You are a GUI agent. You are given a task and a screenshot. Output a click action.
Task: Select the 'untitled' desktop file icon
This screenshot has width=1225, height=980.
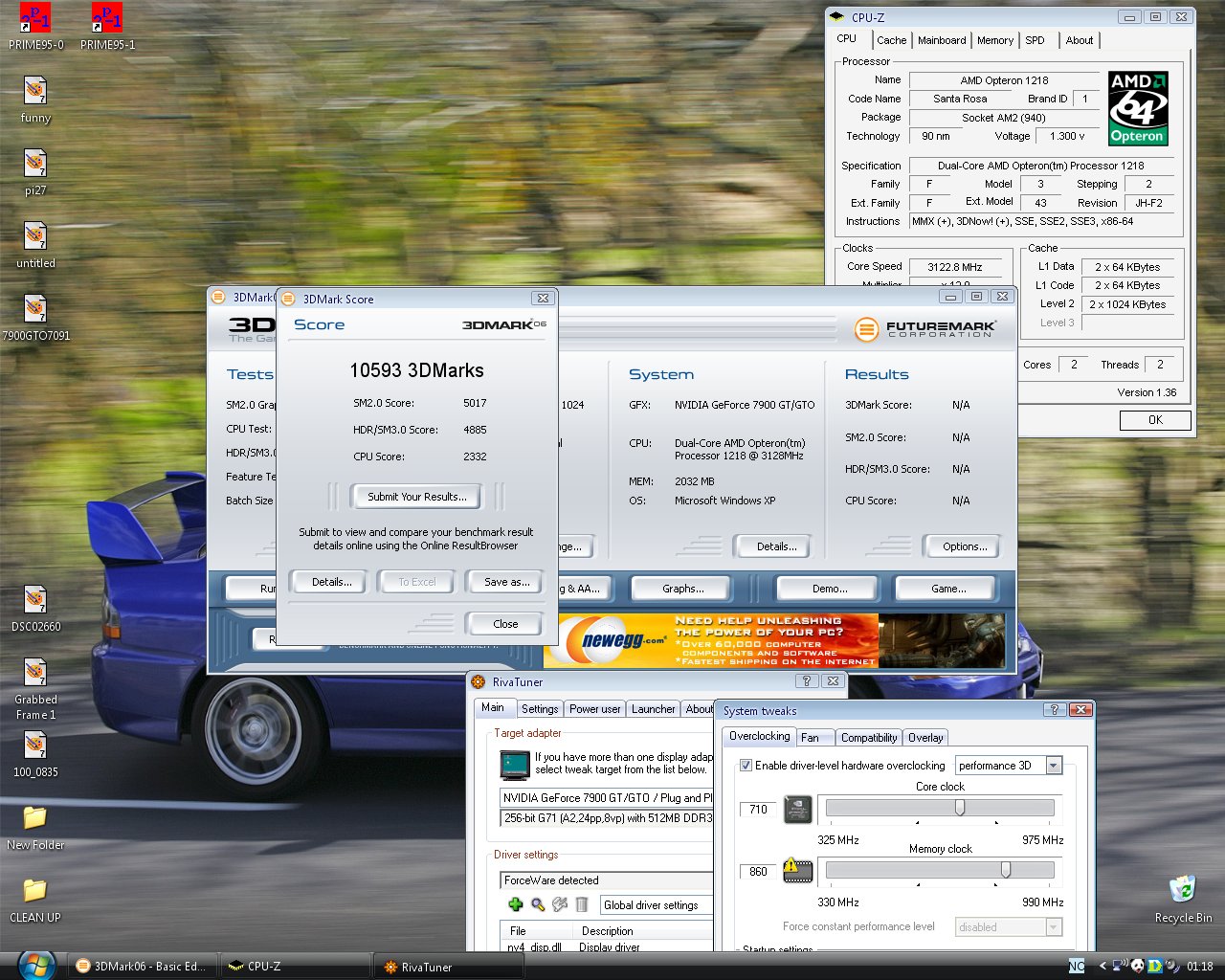pyautogui.click(x=35, y=245)
